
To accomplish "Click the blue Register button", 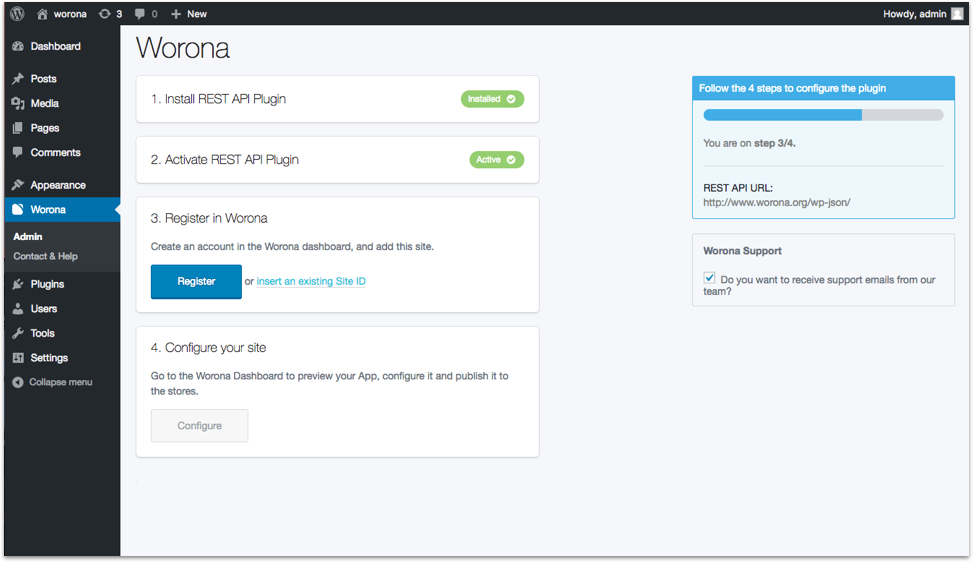I will point(196,282).
